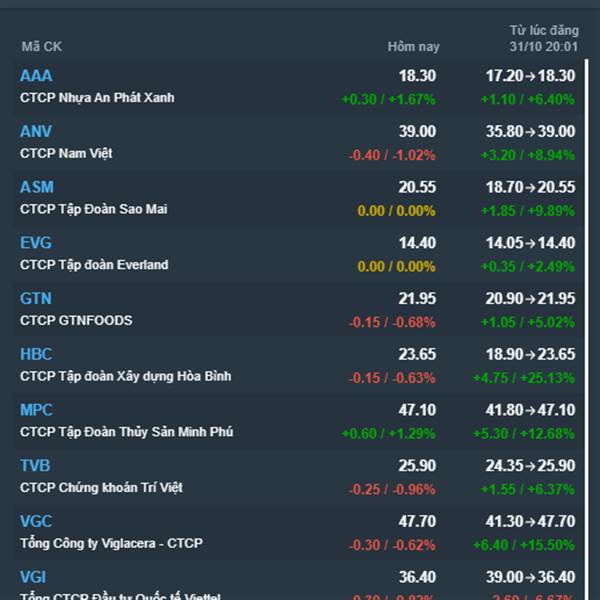This screenshot has width=600, height=600.
Task: Select CTCP Tập Đoàn Thủy Sản Minh Phú
Action: pos(127,432)
